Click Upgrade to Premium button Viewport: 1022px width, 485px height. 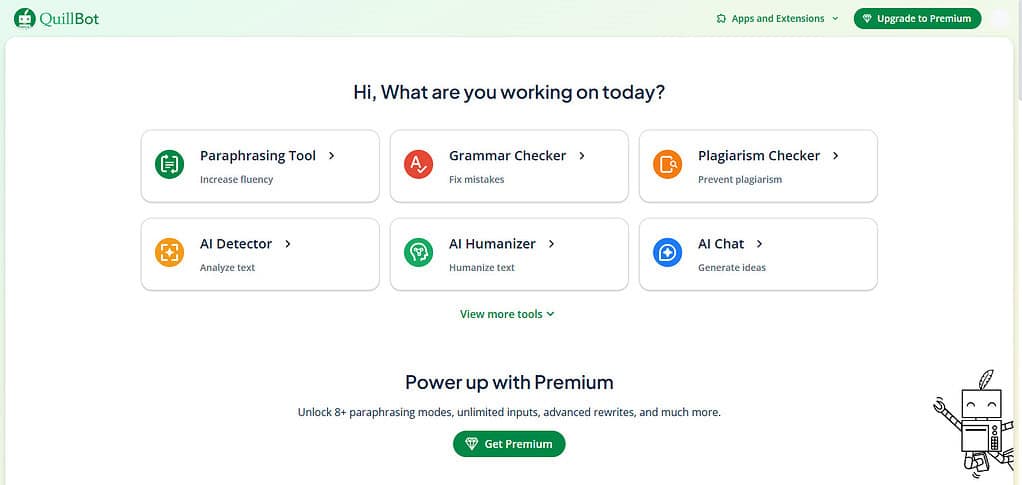pos(917,19)
